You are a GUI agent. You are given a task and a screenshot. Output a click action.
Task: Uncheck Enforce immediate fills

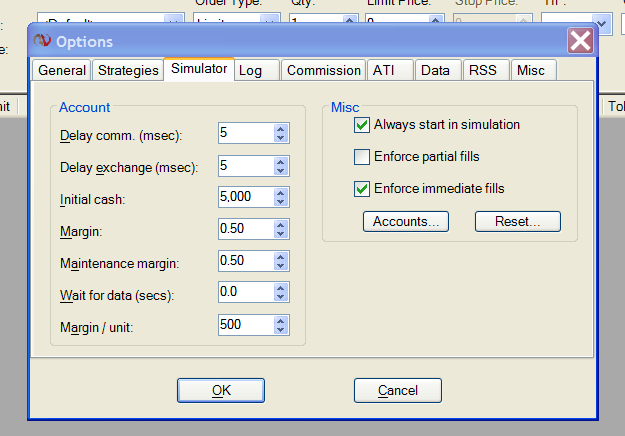362,189
